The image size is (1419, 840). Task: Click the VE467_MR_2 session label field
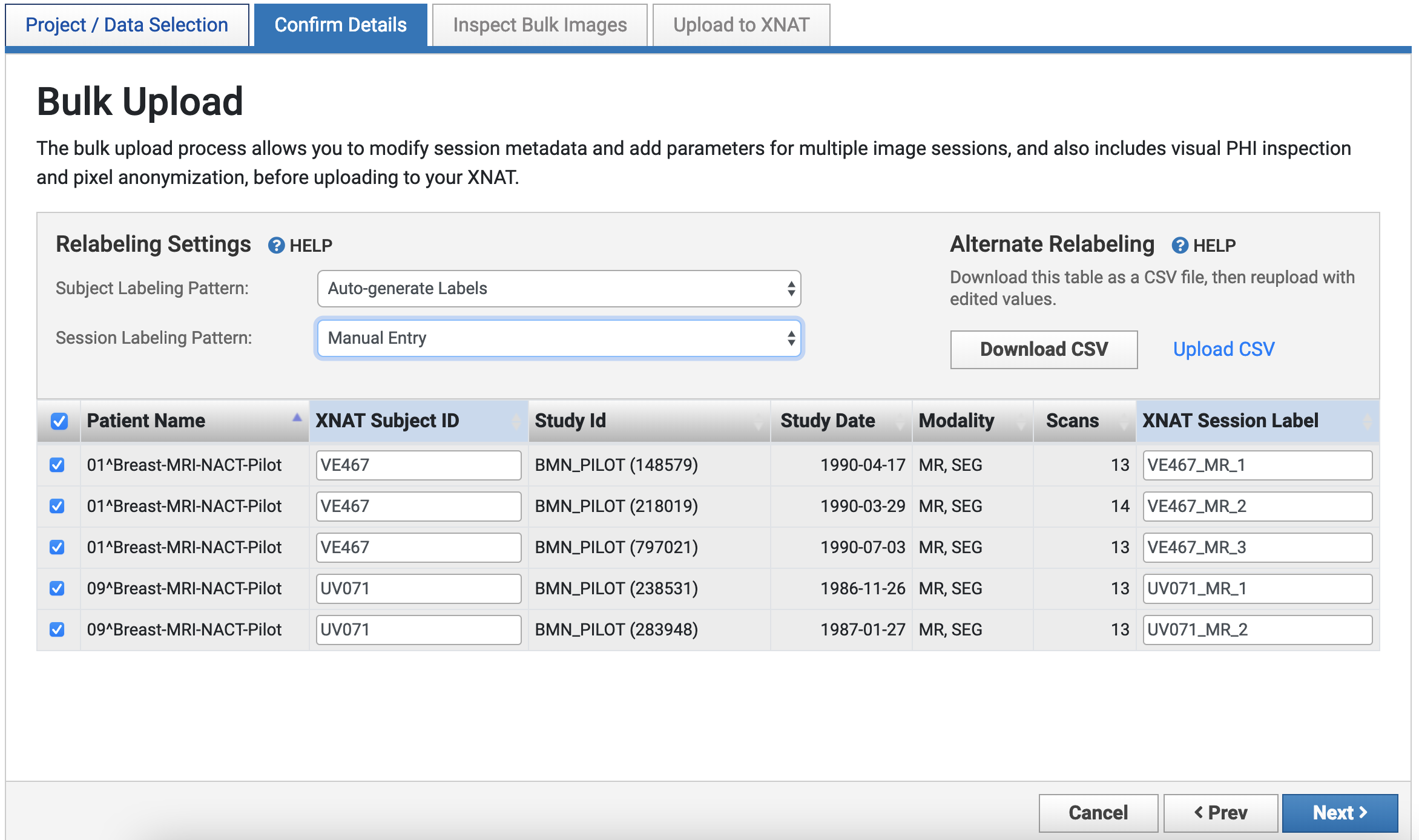pyautogui.click(x=1256, y=506)
